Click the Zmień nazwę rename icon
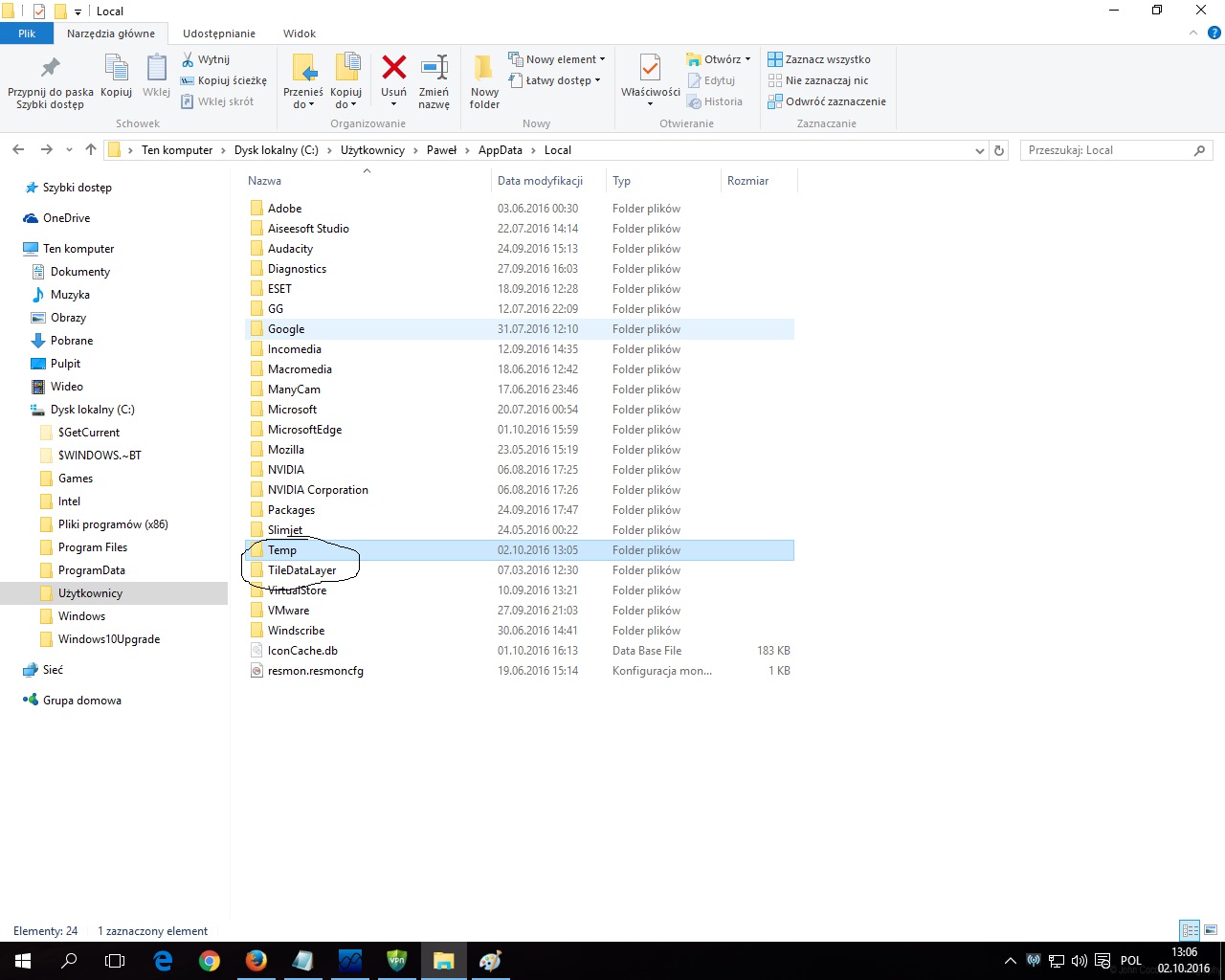Screen dimensions: 1225x980 [434, 69]
